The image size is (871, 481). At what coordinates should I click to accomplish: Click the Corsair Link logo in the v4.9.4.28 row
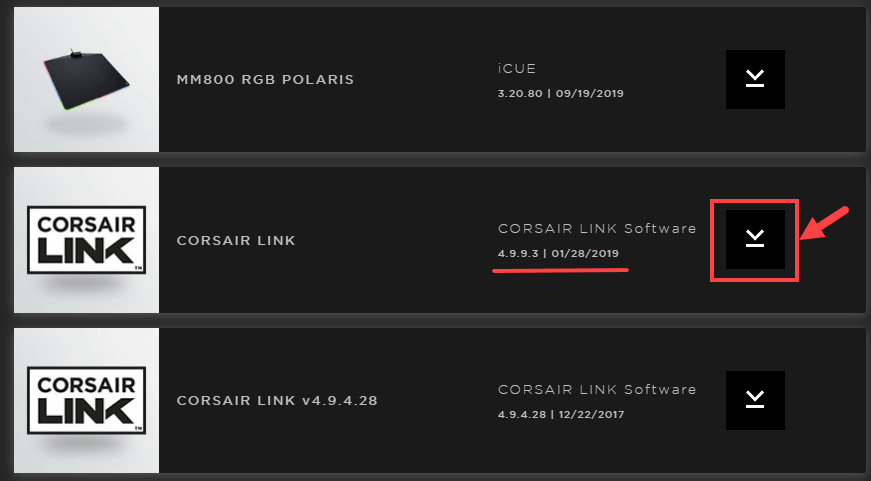point(88,400)
